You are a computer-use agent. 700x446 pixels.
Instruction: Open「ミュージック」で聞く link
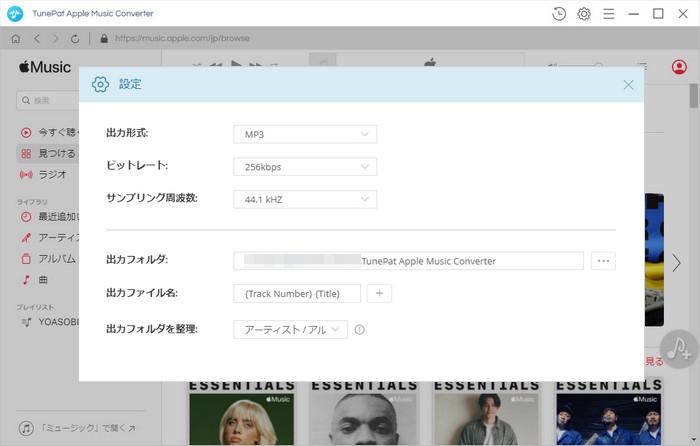coord(77,428)
